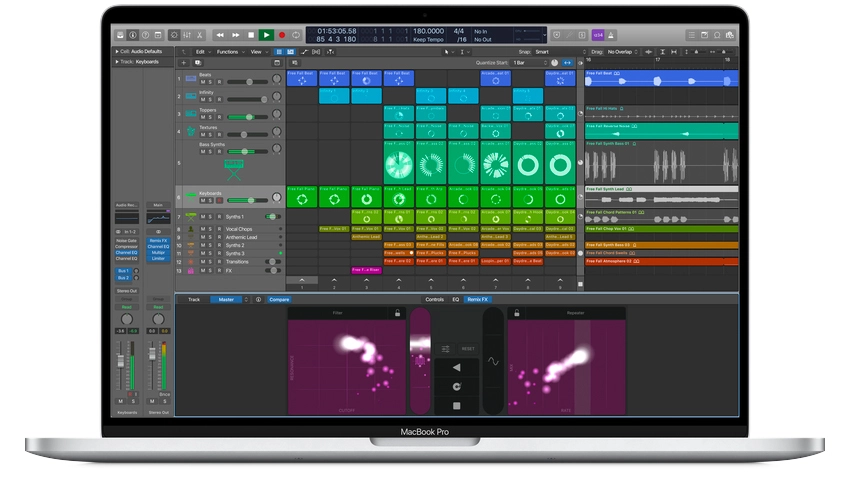This screenshot has width=850, height=478.
Task: Record-enable the Keyboards track
Action: pyautogui.click(x=219, y=201)
